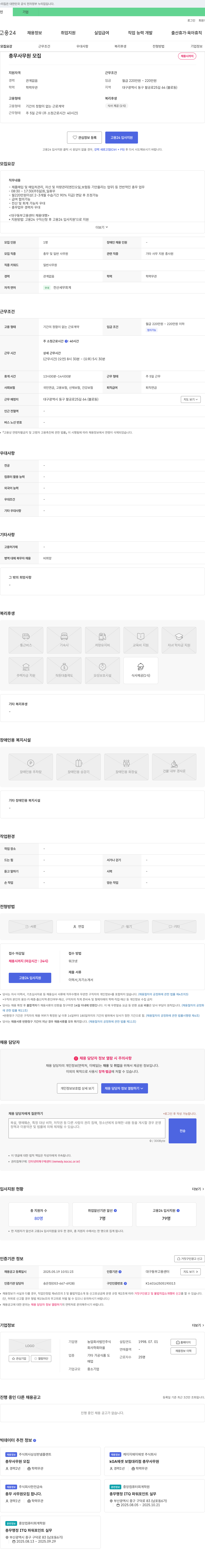
Task: Click the 장애인용 승강기 facility icon
Action: point(79,767)
